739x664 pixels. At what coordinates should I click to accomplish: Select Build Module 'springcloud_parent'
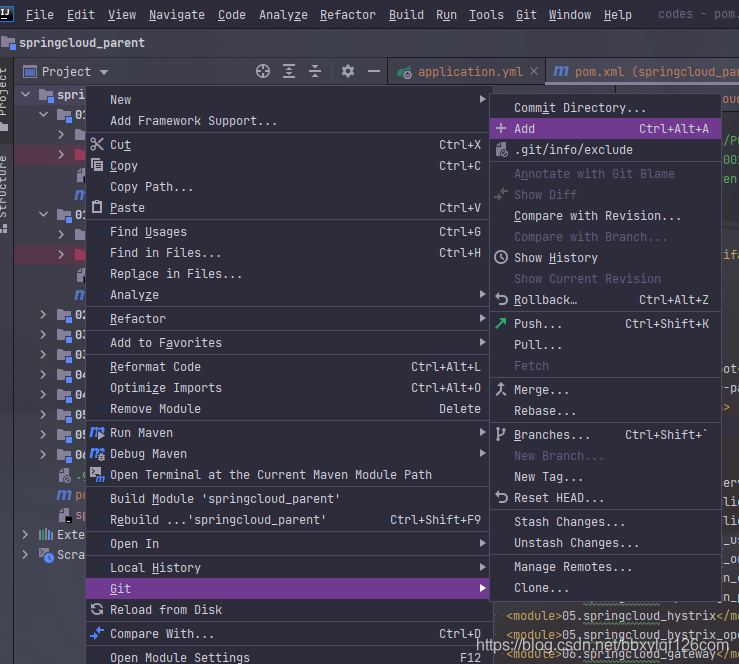[287, 498]
